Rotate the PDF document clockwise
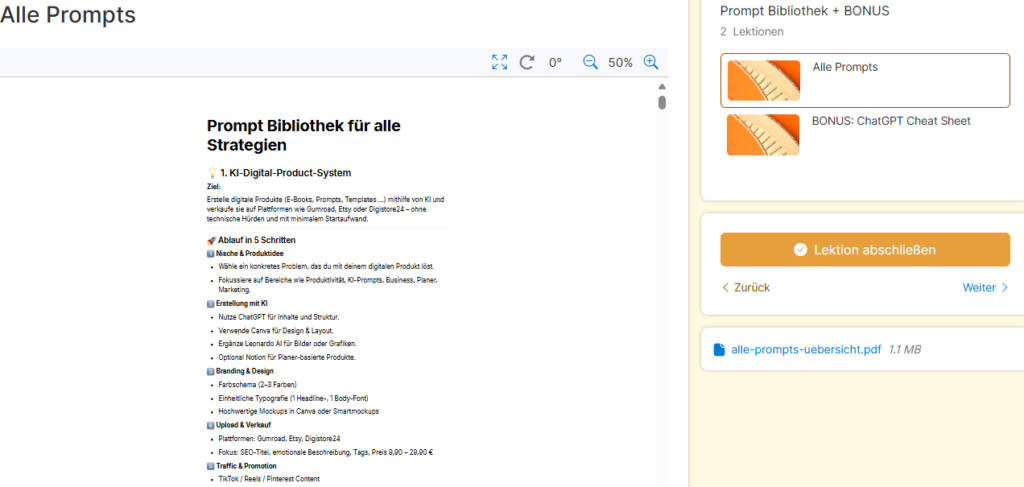Screen dimensions: 1024x487 point(527,63)
